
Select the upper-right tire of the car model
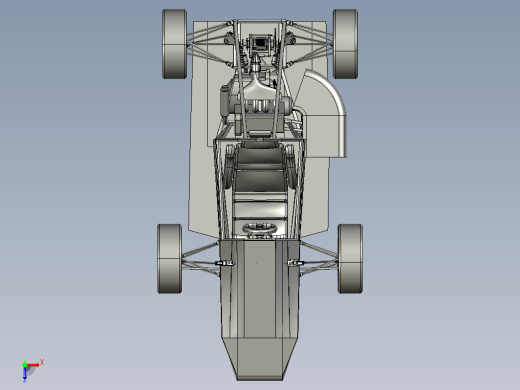(345, 44)
